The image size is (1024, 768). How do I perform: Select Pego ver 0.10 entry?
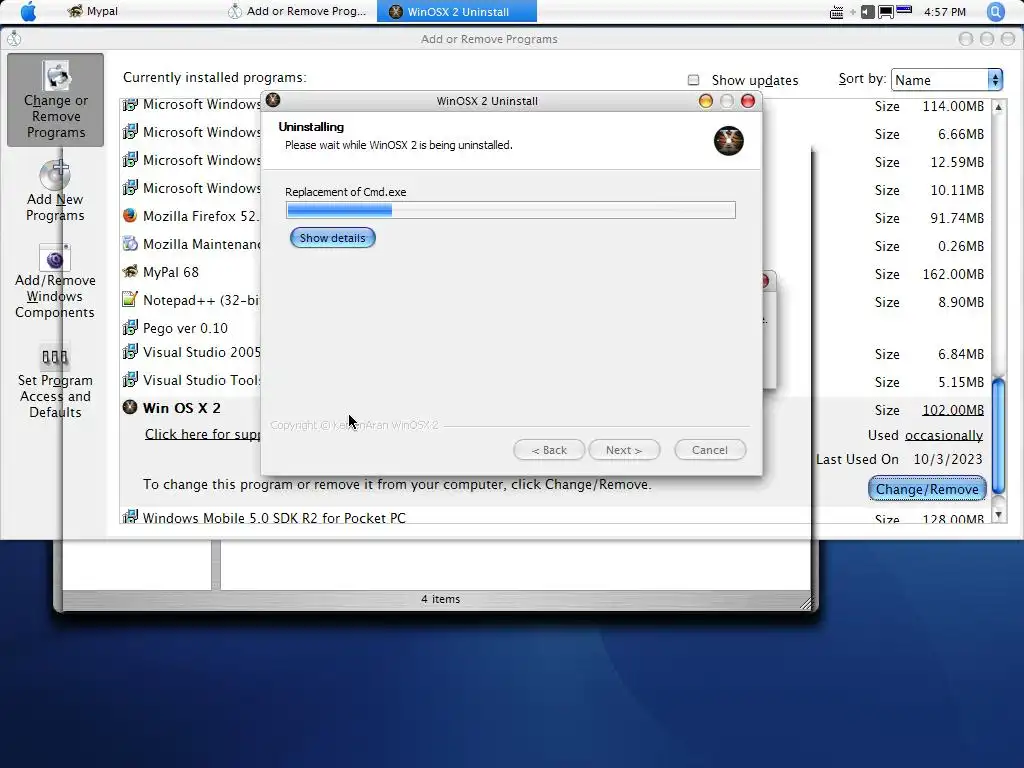click(185, 328)
